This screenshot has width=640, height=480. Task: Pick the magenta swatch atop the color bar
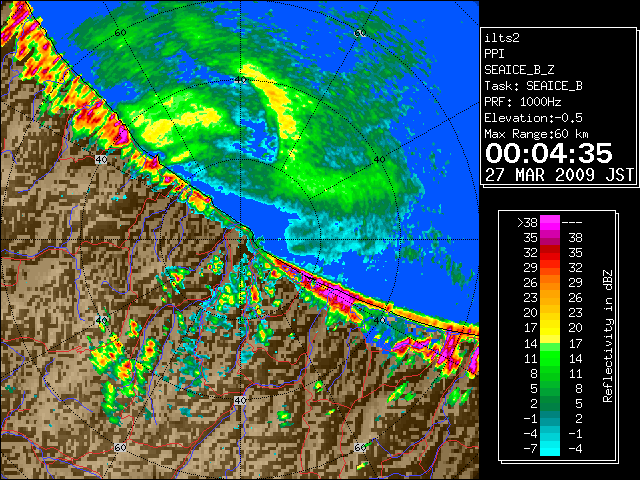click(x=550, y=223)
